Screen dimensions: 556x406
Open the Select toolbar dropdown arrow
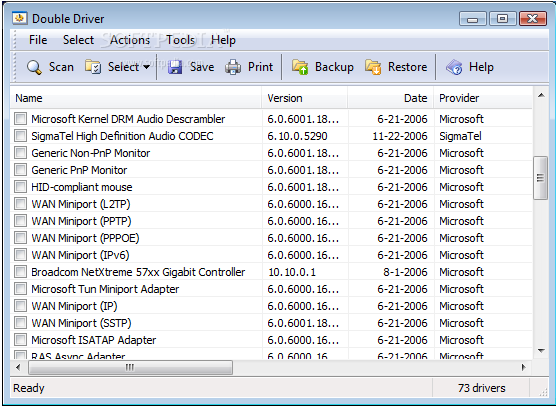(x=146, y=67)
